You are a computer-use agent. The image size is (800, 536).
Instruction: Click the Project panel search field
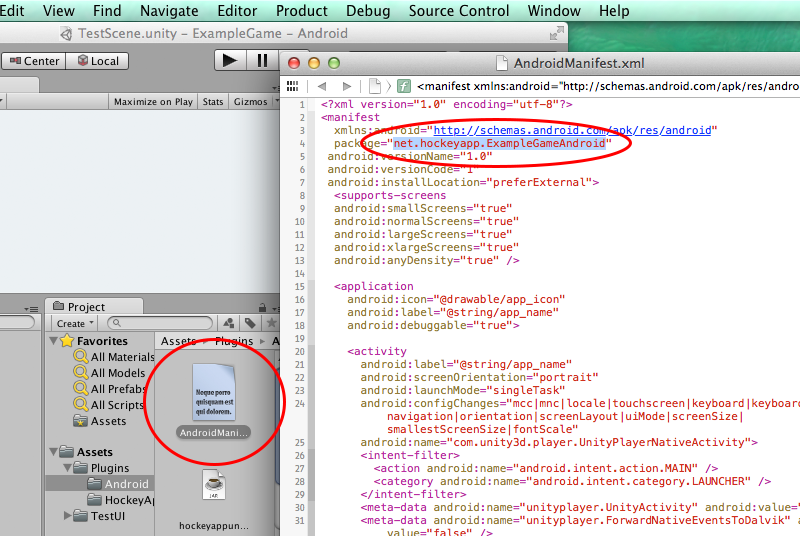[160, 323]
